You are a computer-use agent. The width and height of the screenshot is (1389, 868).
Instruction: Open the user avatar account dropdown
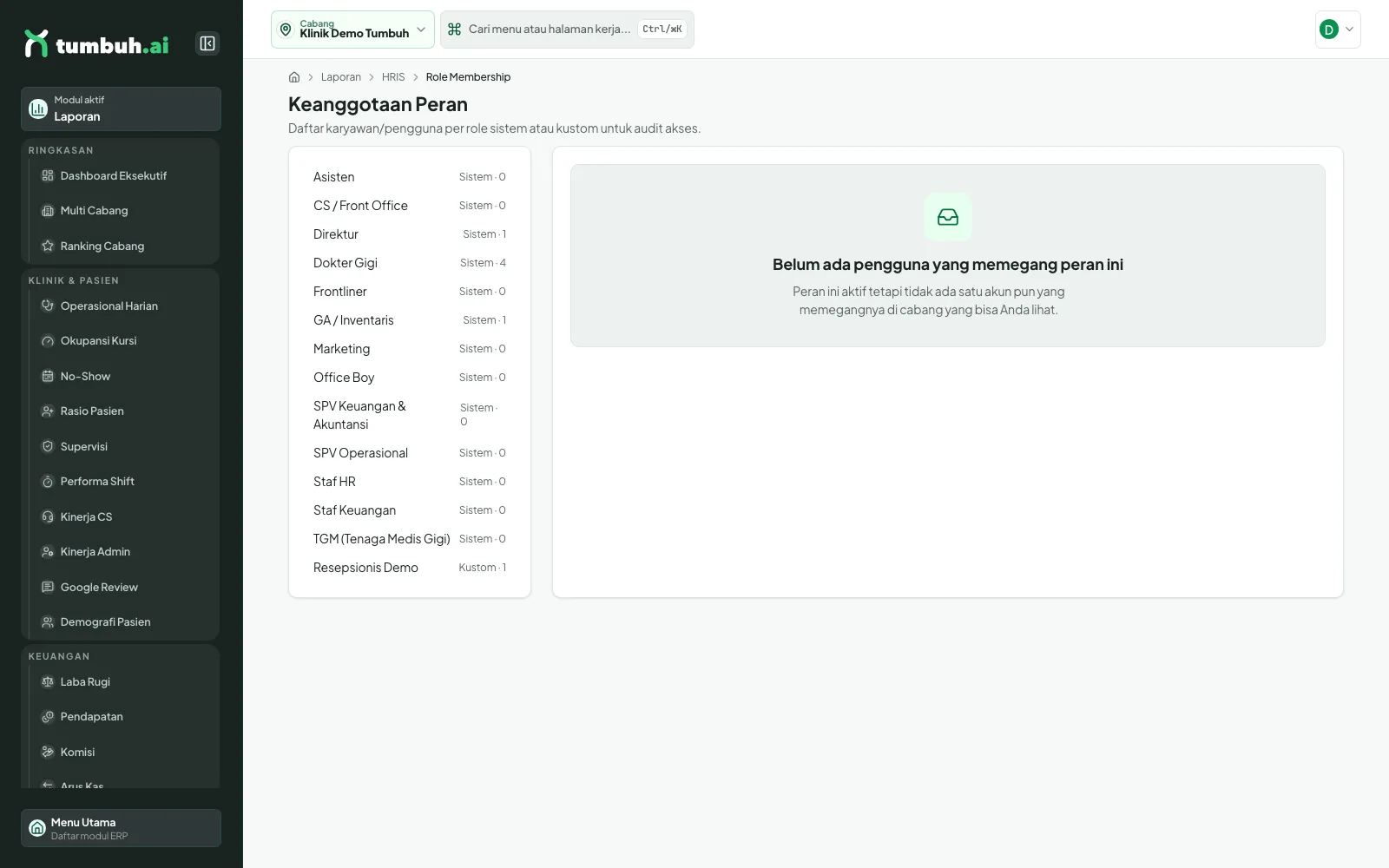coord(1338,30)
